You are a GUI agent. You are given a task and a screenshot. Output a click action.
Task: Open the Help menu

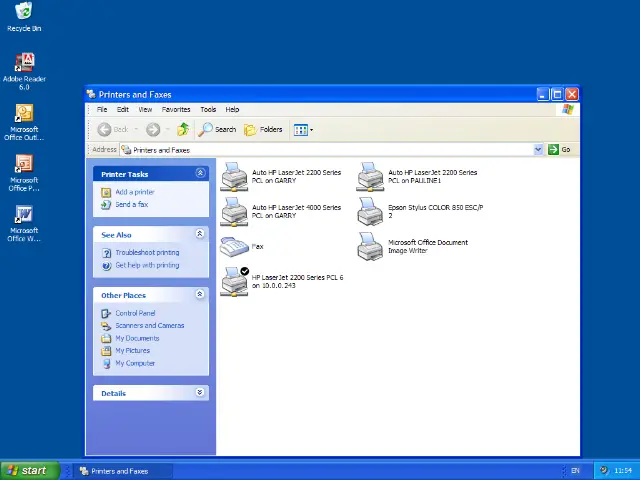point(232,109)
